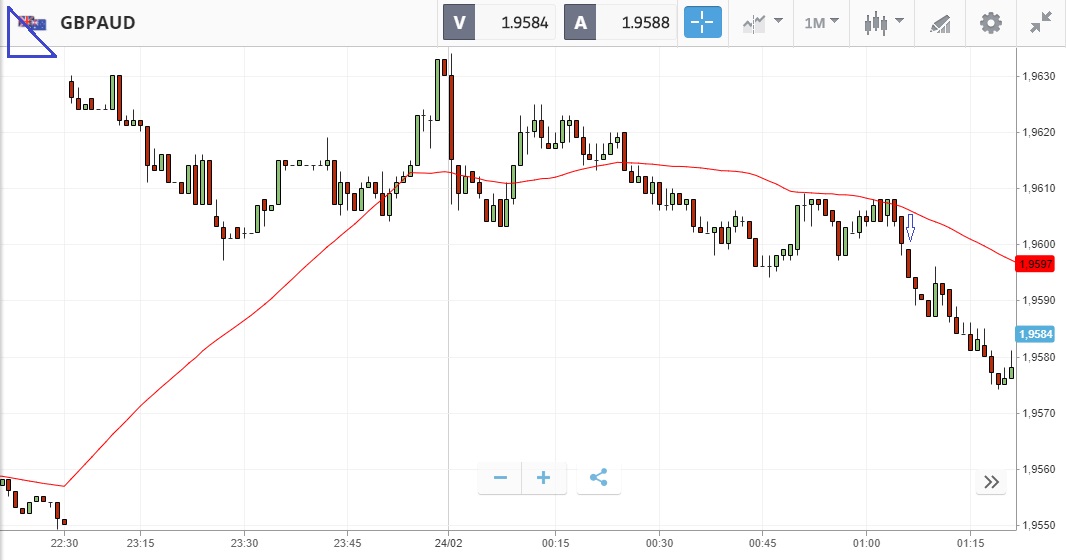Select the drawing tools icon
This screenshot has width=1066, height=560.
[940, 22]
